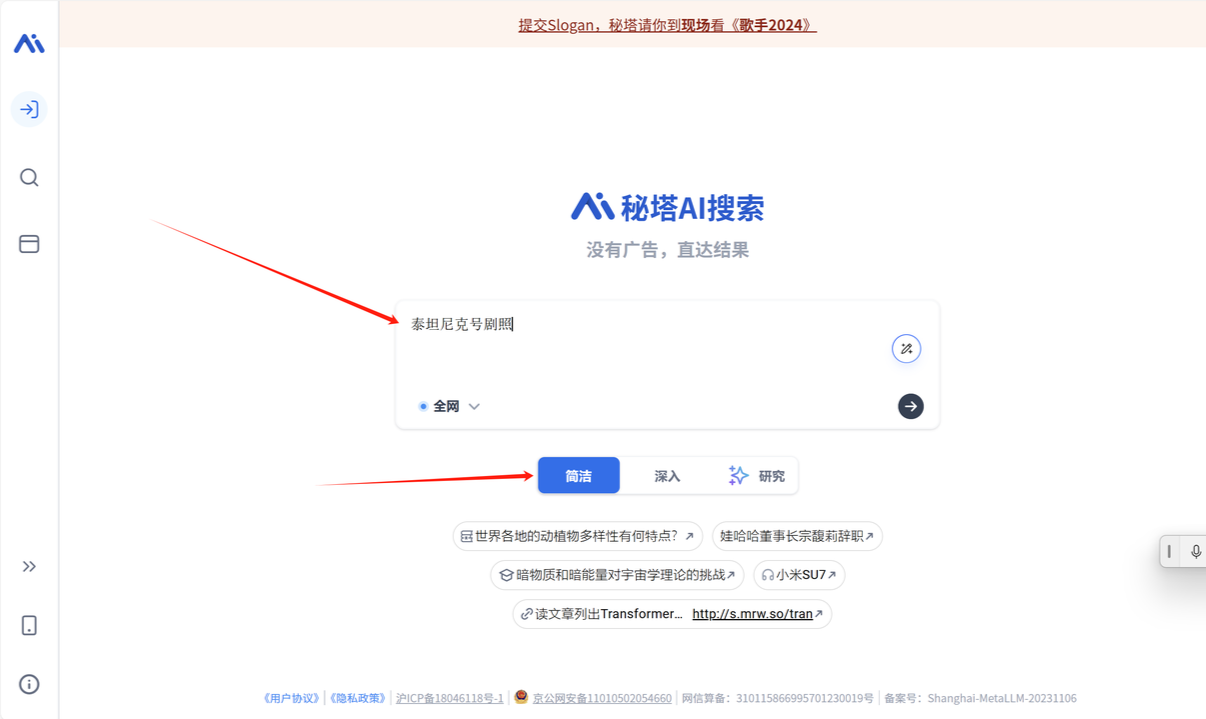Click the footer text 备案号：Shanghai-MetaLLM-20231106
Image resolution: width=1206 pixels, height=719 pixels.
[980, 698]
